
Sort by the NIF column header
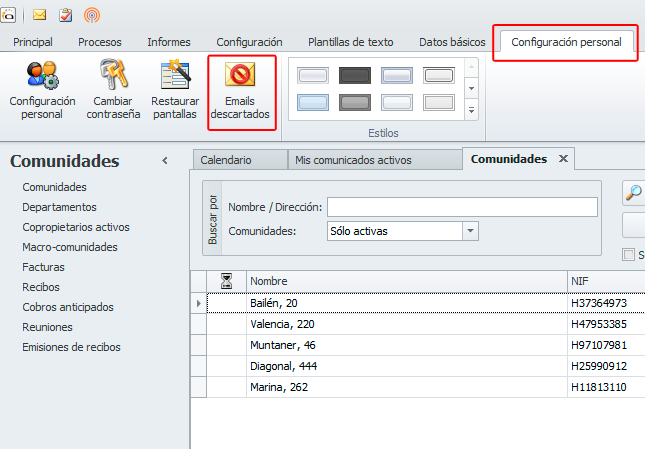(x=606, y=281)
